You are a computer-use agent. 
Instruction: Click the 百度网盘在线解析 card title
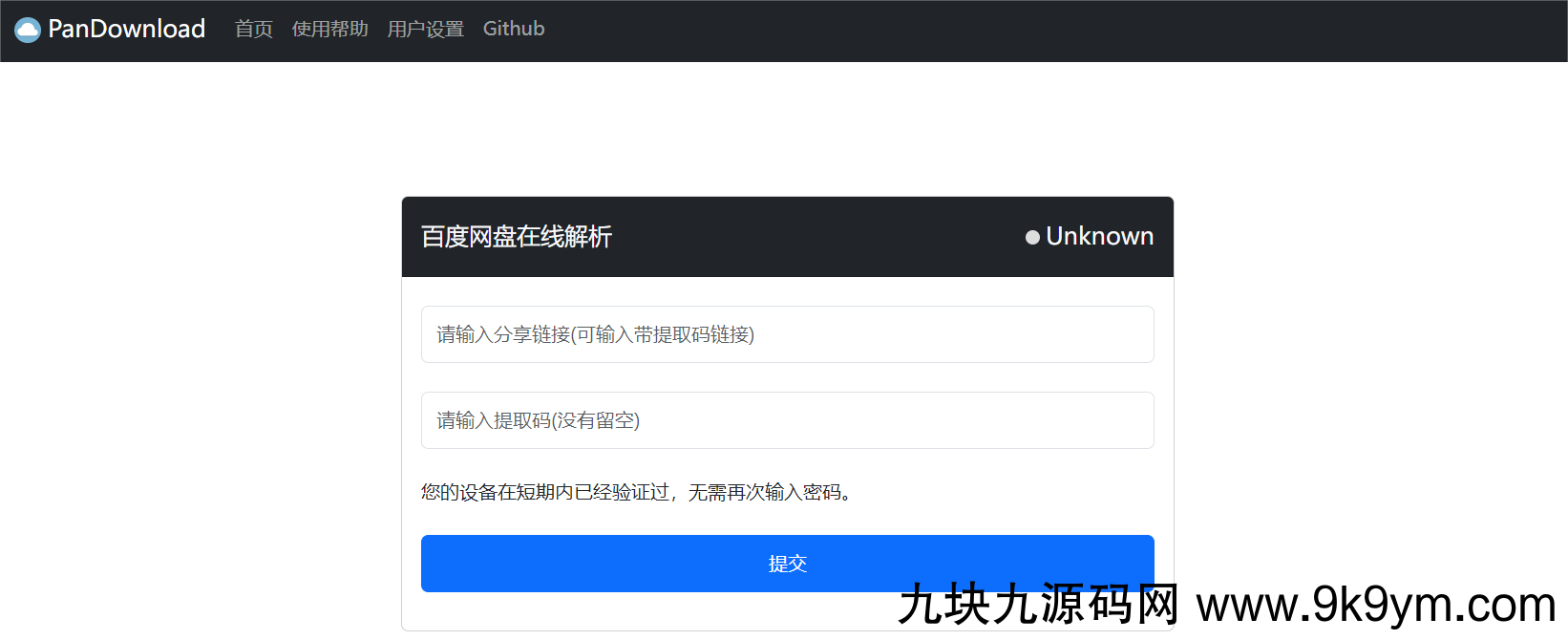pyautogui.click(x=517, y=236)
